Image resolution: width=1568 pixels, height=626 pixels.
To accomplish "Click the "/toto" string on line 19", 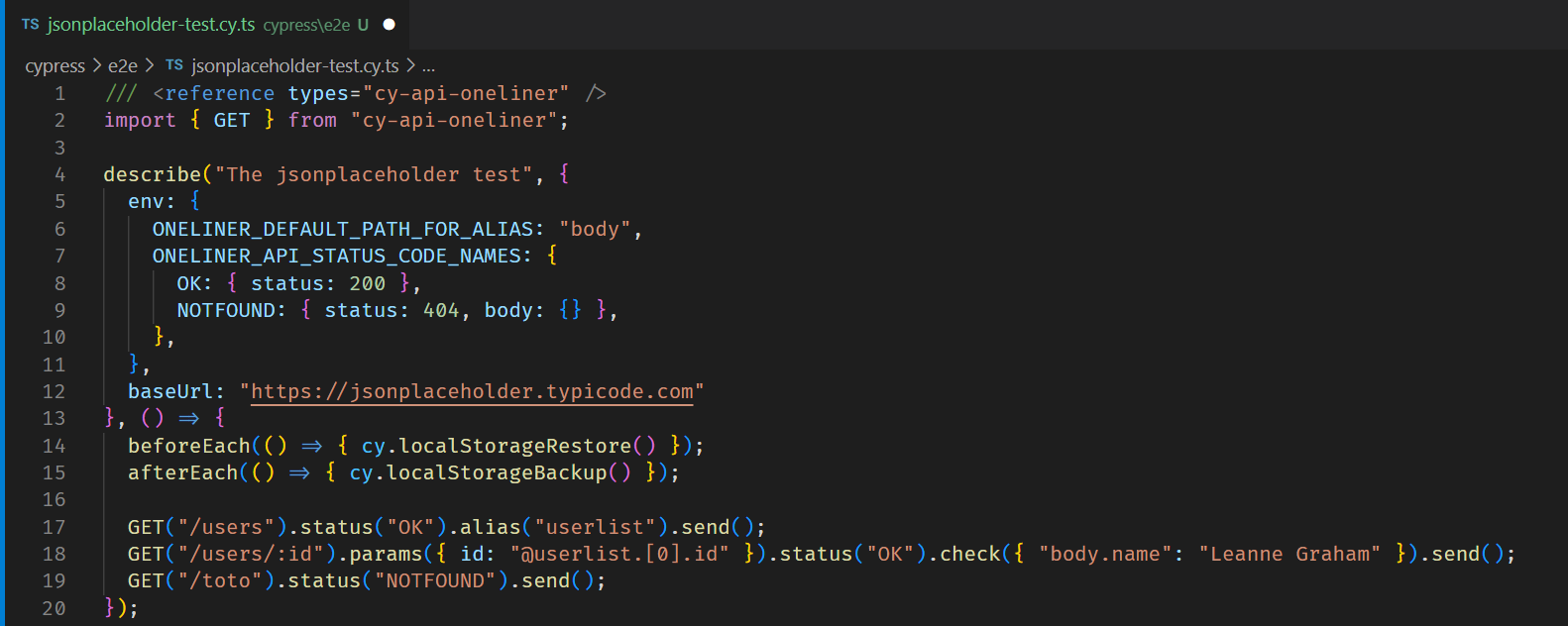I will pos(220,580).
